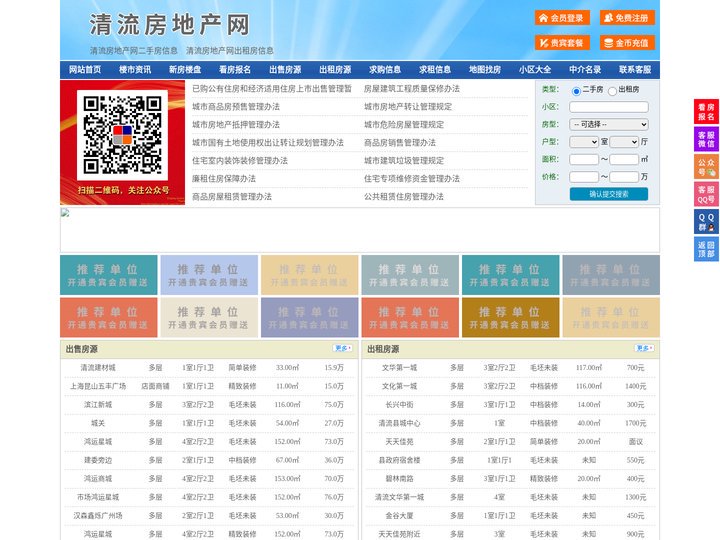
Task: Click the QR code banner image
Action: pyautogui.click(x=123, y=142)
